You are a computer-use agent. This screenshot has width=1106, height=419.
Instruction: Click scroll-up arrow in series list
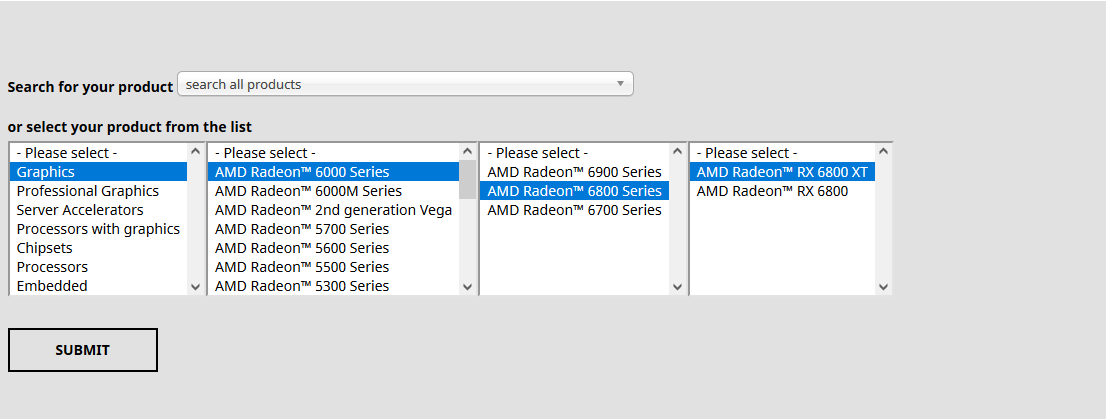point(467,151)
